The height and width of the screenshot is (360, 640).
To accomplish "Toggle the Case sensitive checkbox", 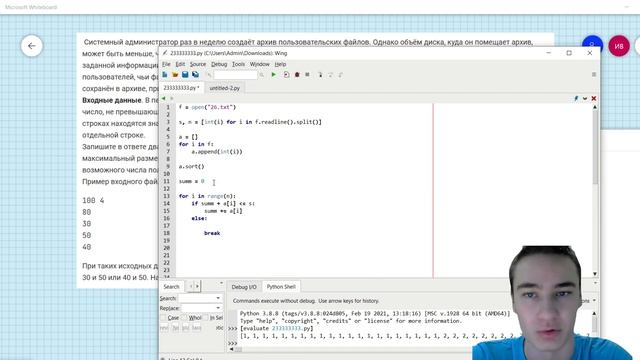I will pyautogui.click(x=164, y=318).
